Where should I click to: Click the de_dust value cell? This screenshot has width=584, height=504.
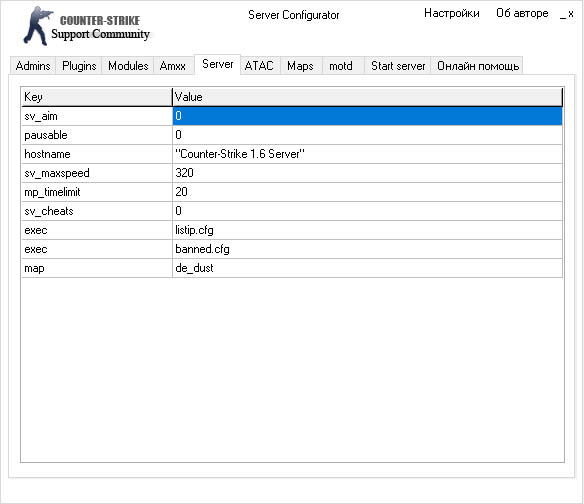click(x=368, y=268)
